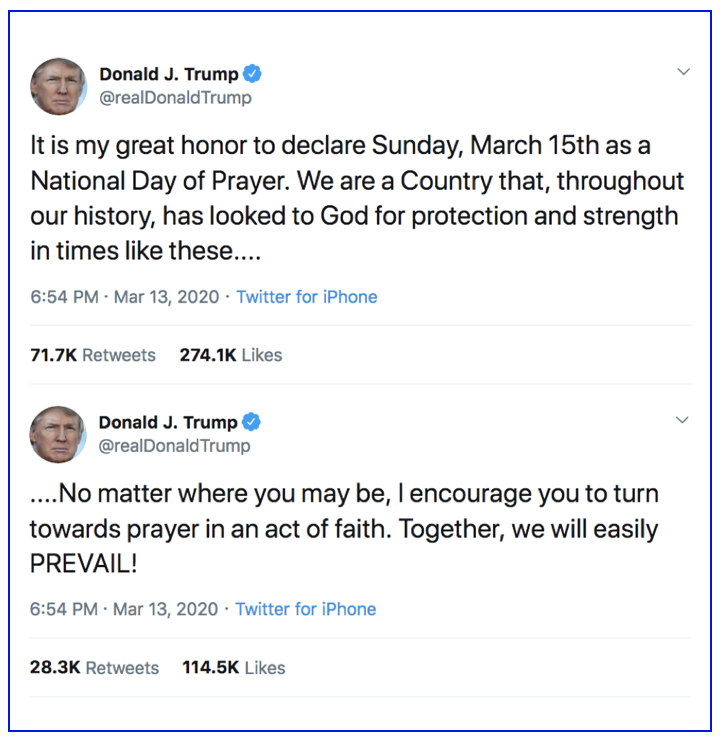Select the "Together, we will easily PREVAIL!" tweet text

[x=344, y=528]
